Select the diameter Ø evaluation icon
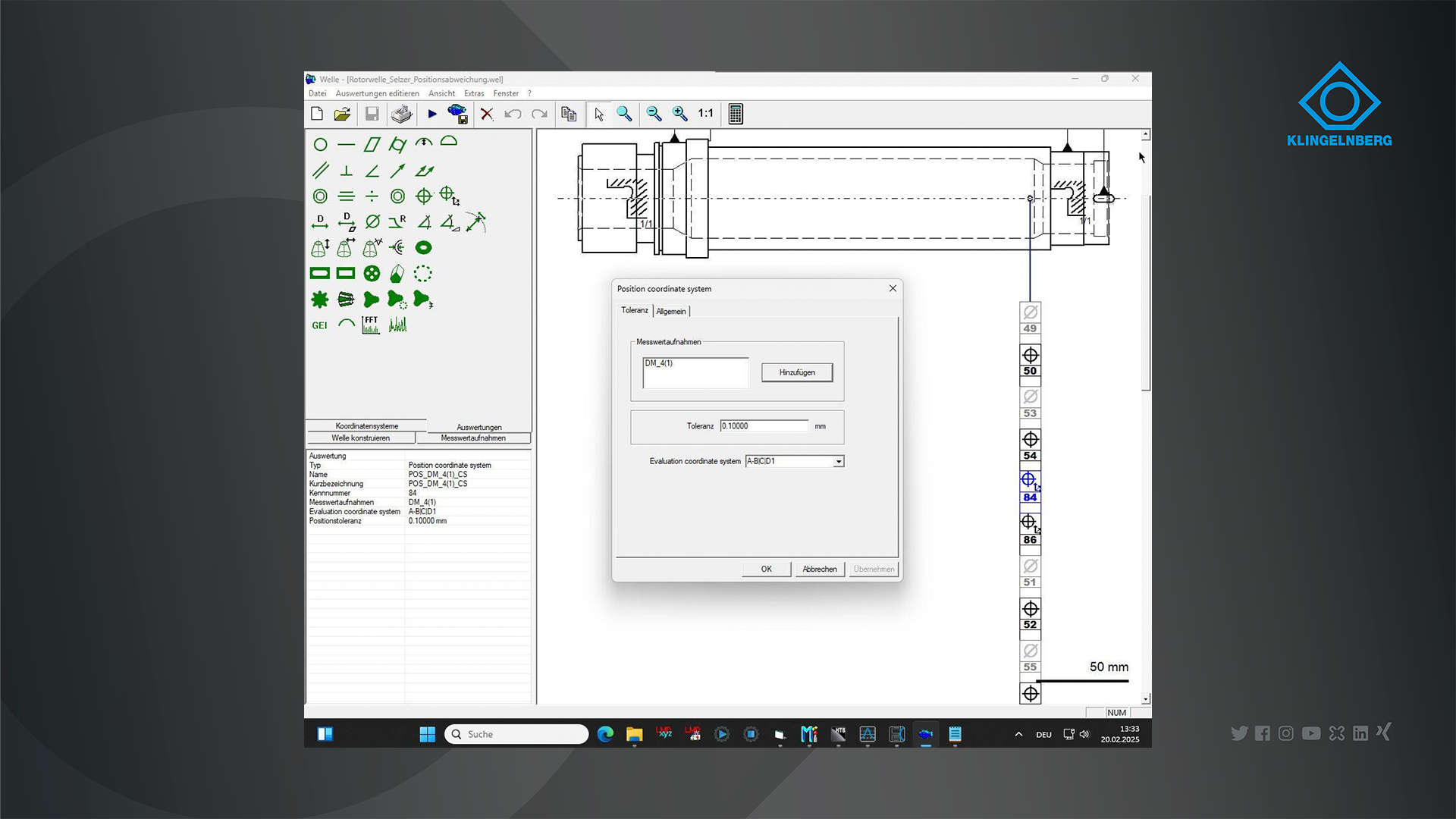 tap(372, 221)
